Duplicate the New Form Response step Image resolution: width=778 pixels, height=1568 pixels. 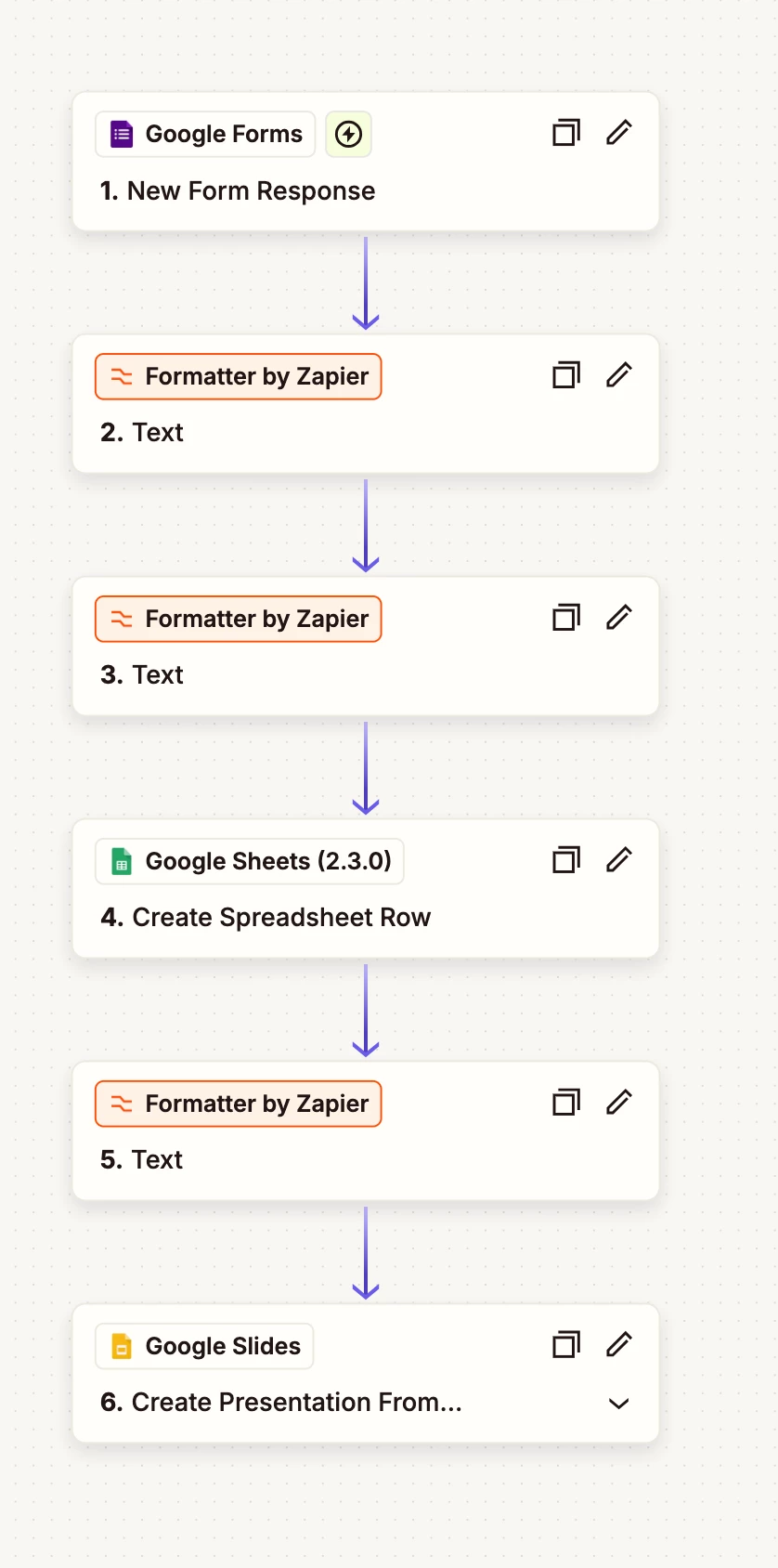tap(566, 134)
